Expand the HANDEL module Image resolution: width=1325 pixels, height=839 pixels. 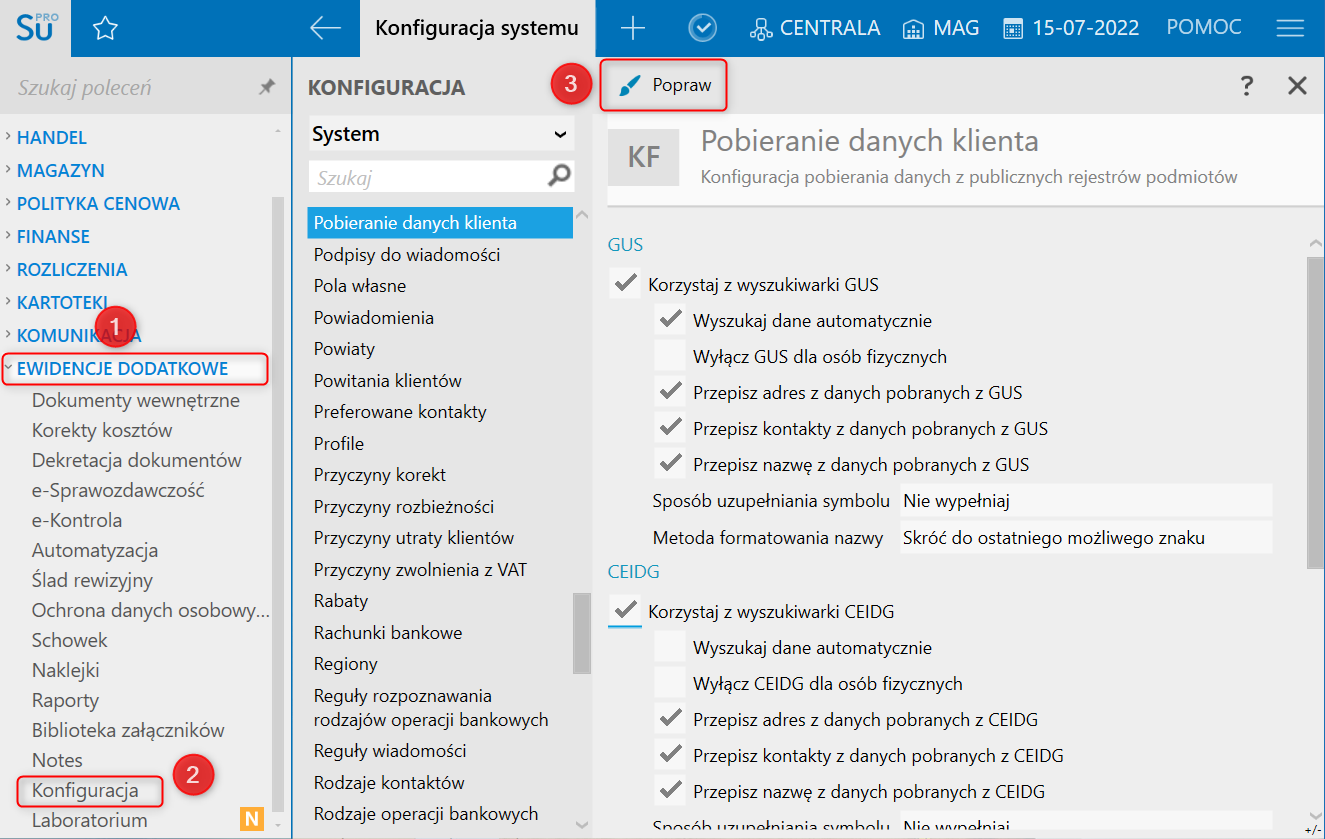pos(52,137)
